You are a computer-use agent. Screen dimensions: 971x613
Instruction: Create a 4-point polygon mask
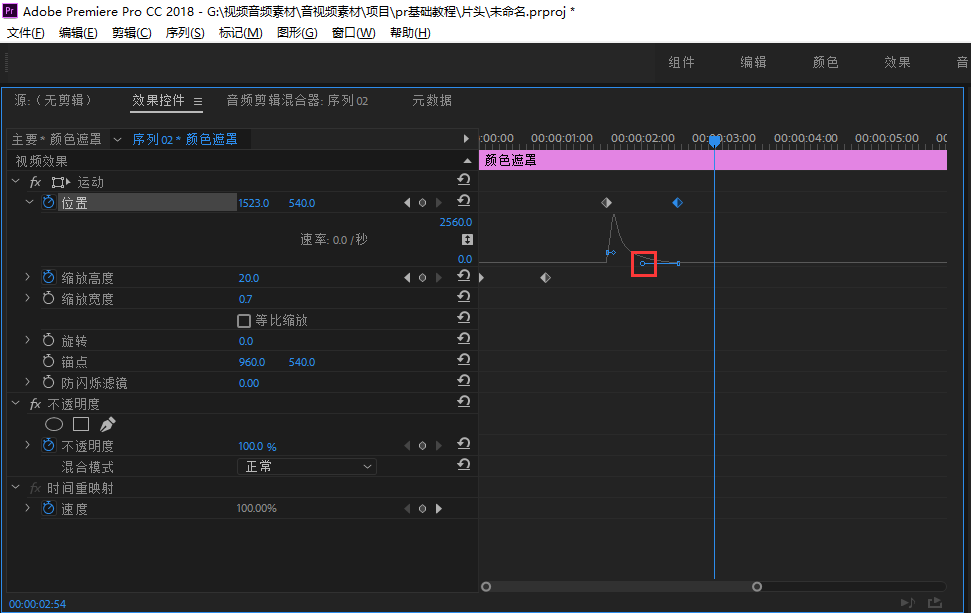tap(81, 424)
